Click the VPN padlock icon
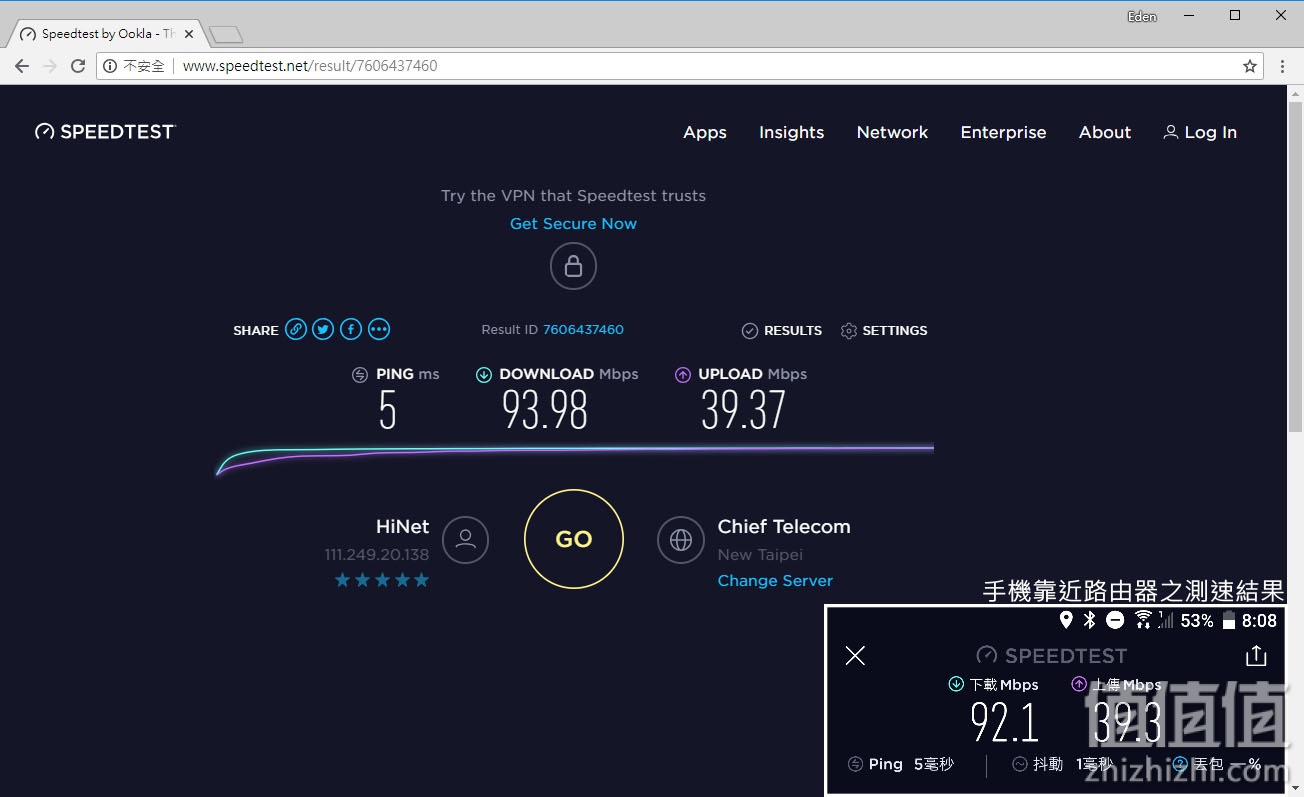1304x797 pixels. (x=573, y=266)
